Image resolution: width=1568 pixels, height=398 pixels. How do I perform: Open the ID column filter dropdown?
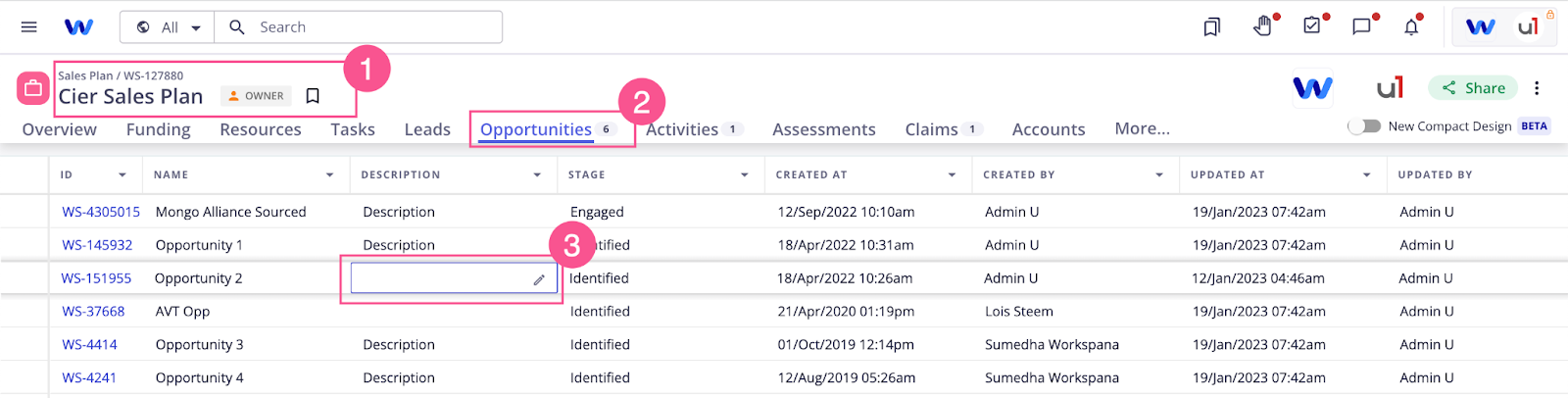tap(122, 175)
